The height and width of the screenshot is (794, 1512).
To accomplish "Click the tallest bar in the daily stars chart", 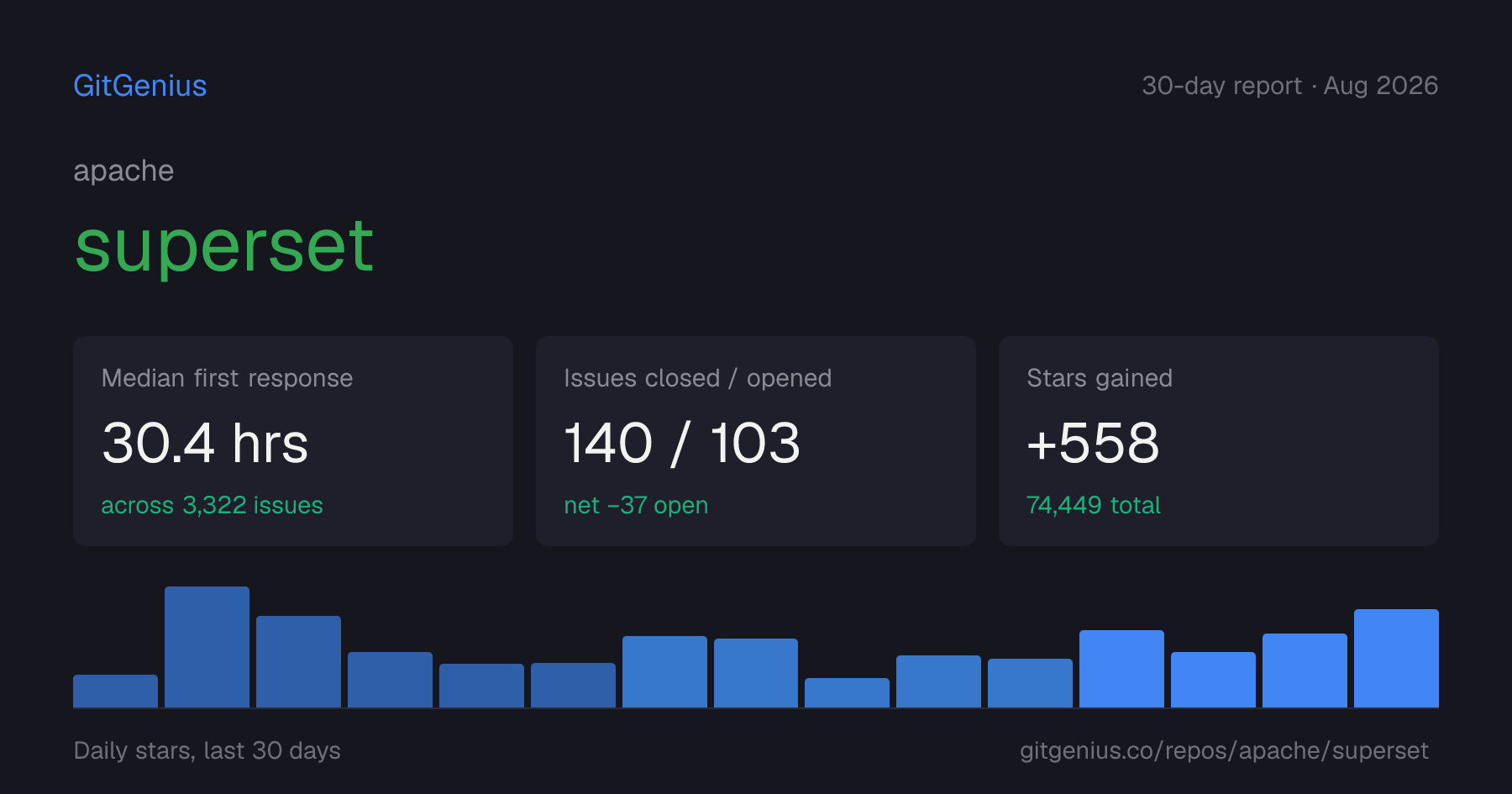I will click(207, 647).
